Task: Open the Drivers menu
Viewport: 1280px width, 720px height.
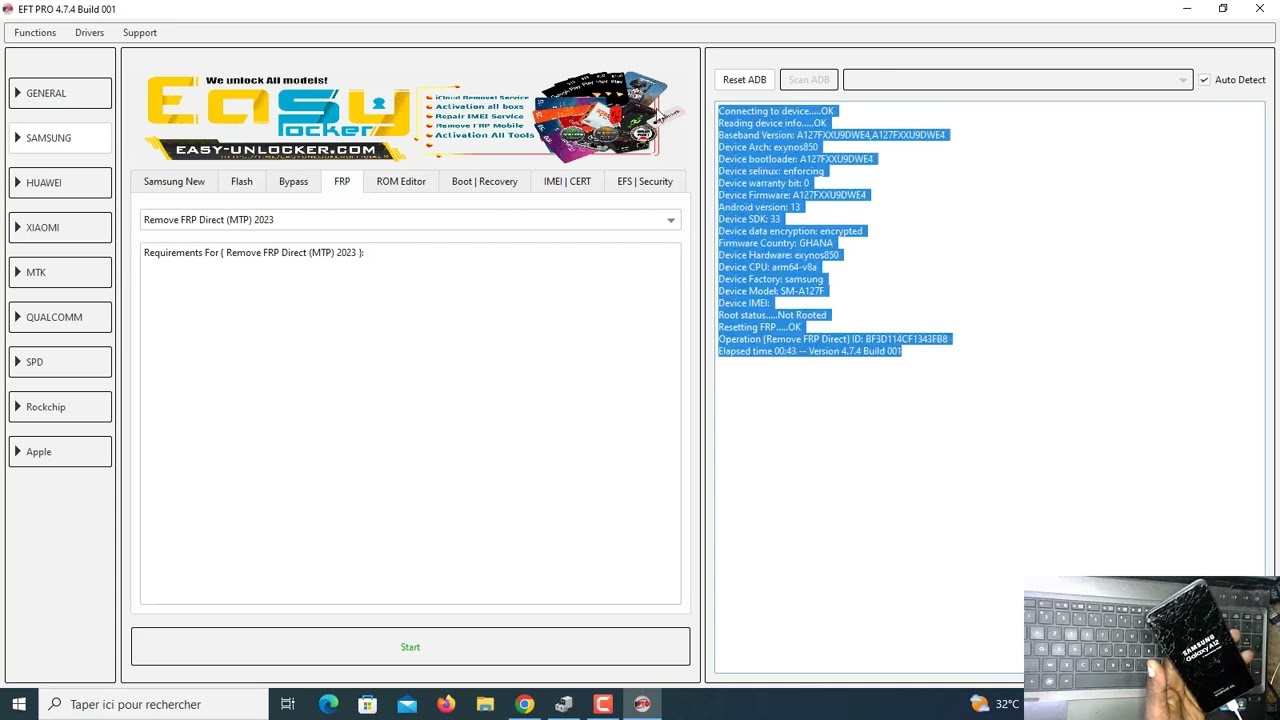Action: (x=89, y=33)
